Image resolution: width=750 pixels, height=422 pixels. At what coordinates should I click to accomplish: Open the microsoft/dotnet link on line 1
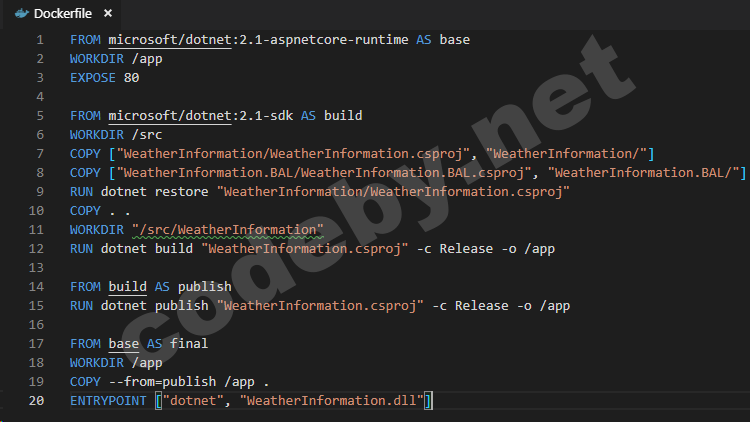click(x=170, y=40)
